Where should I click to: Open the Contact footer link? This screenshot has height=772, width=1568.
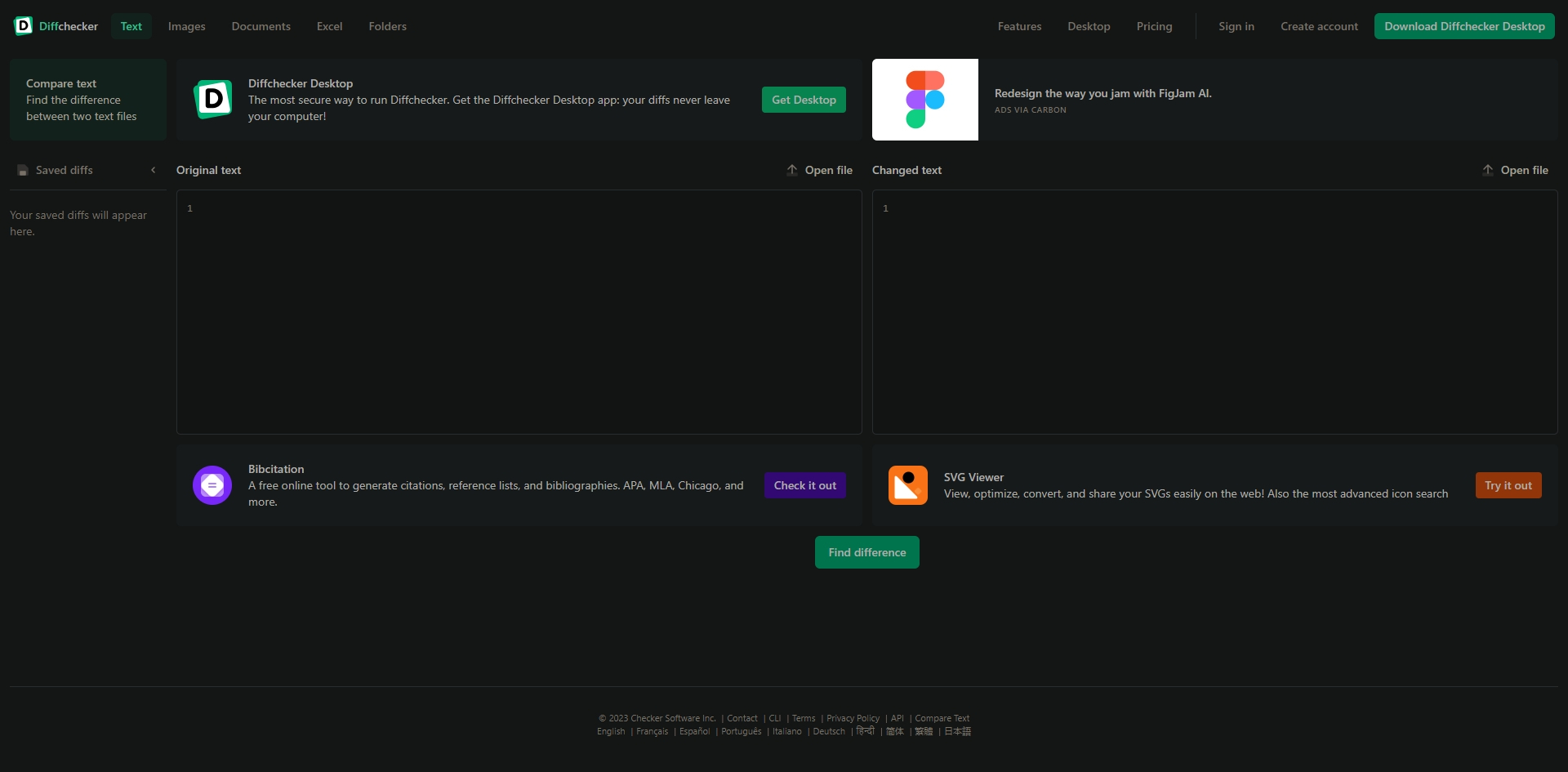point(742,719)
